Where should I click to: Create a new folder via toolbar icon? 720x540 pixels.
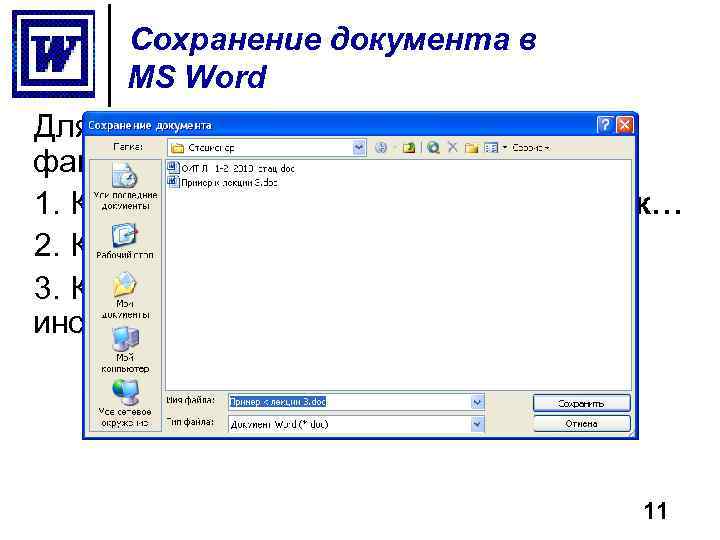[471, 147]
